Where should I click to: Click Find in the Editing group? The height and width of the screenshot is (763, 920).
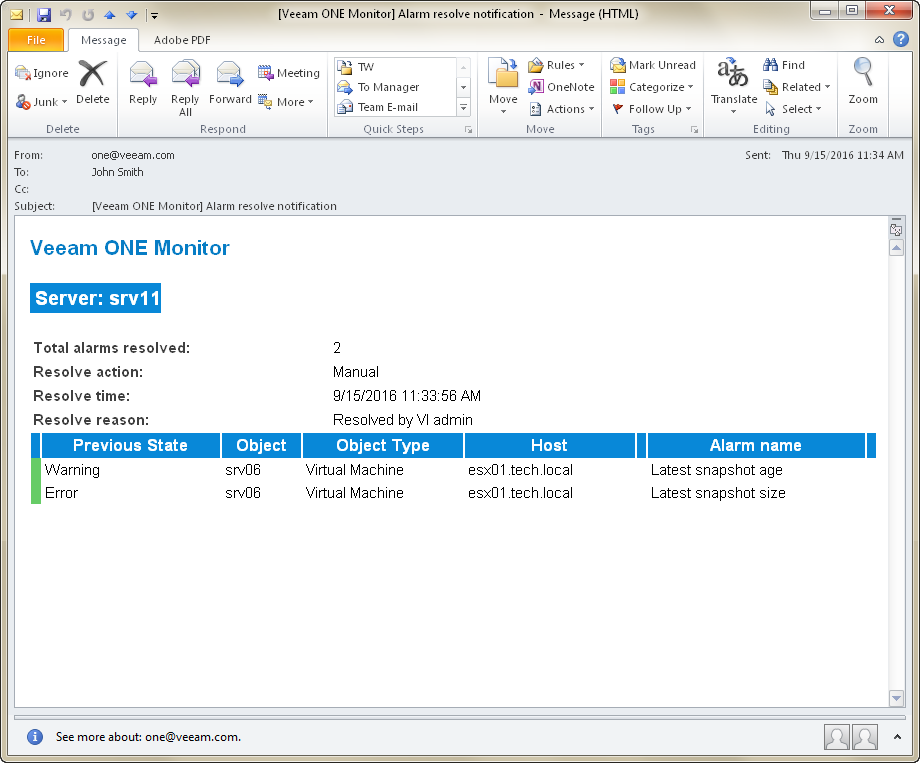tap(784, 65)
